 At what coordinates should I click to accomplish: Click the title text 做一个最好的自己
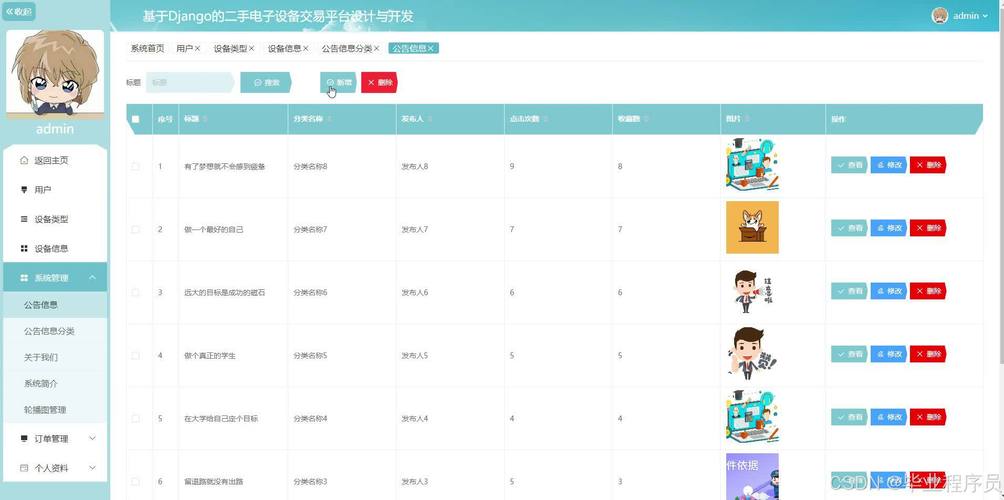214,229
